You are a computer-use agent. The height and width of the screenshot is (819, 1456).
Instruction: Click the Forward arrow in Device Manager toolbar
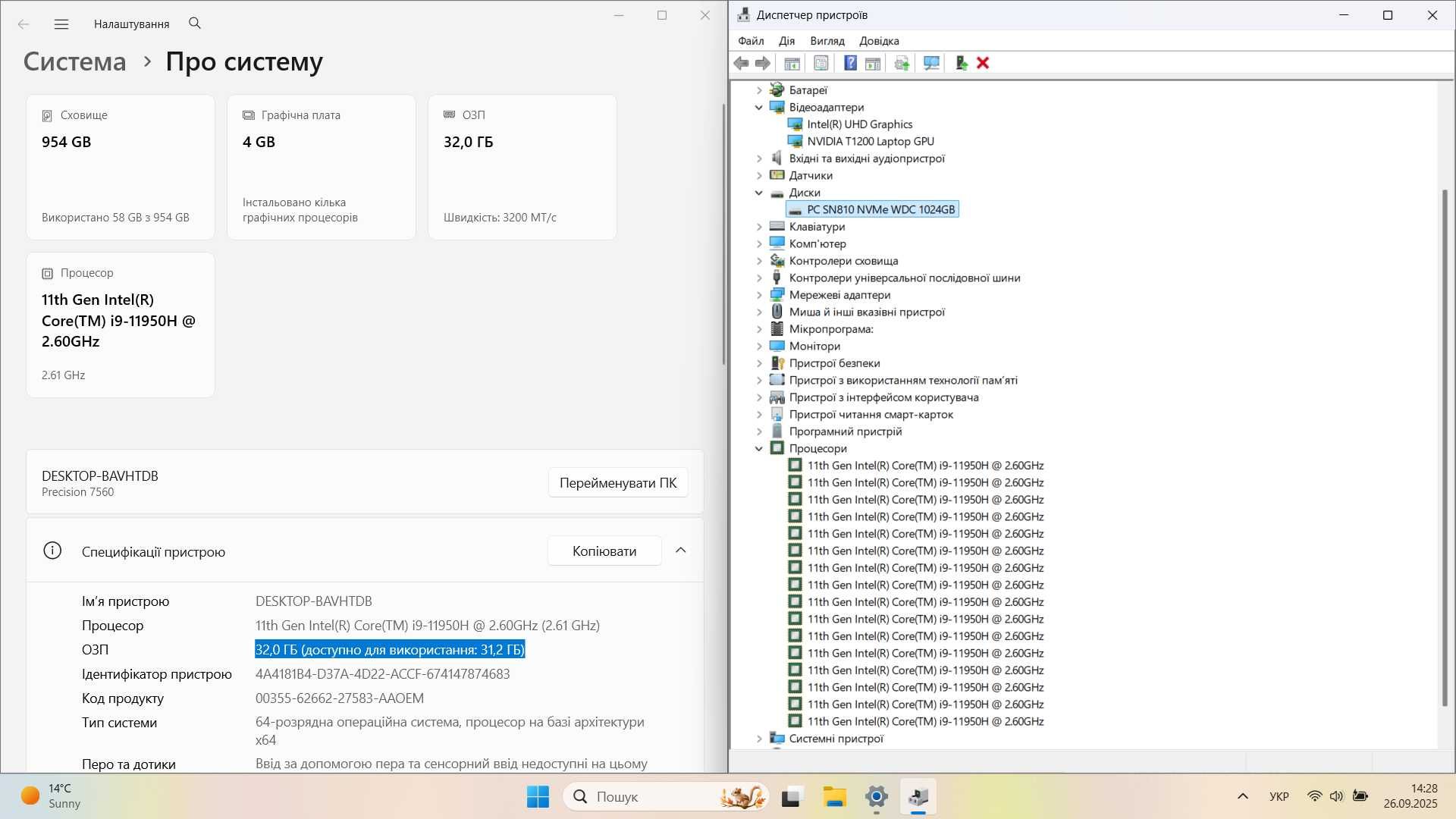[x=763, y=63]
